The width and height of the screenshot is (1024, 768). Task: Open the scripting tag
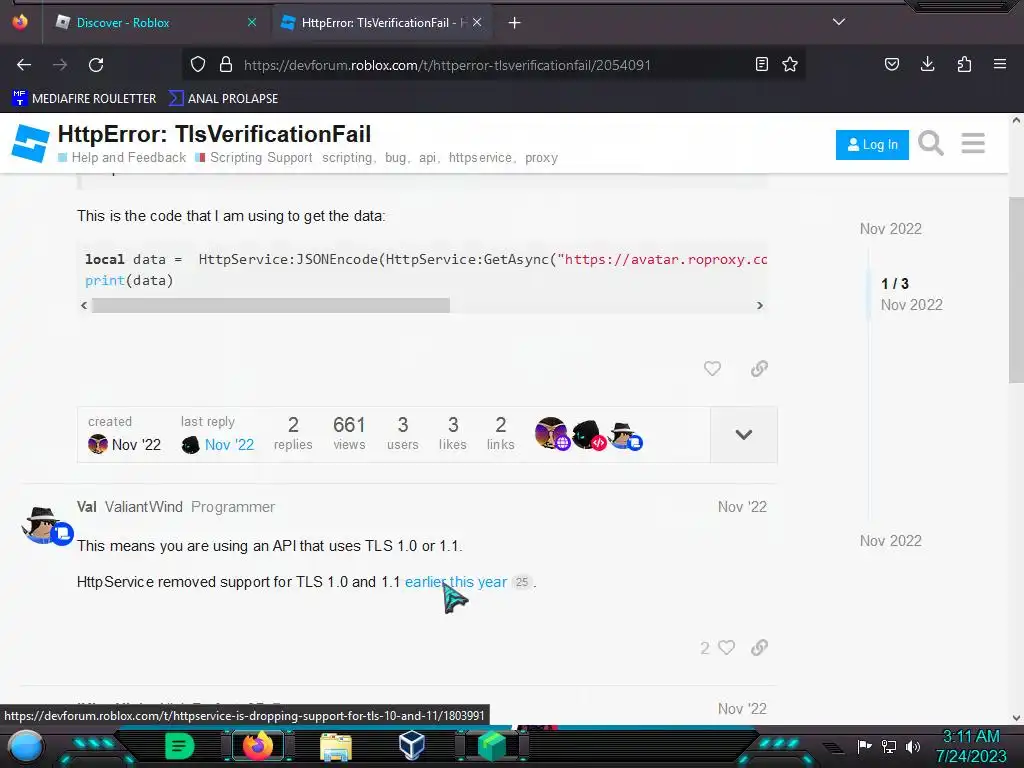(347, 158)
